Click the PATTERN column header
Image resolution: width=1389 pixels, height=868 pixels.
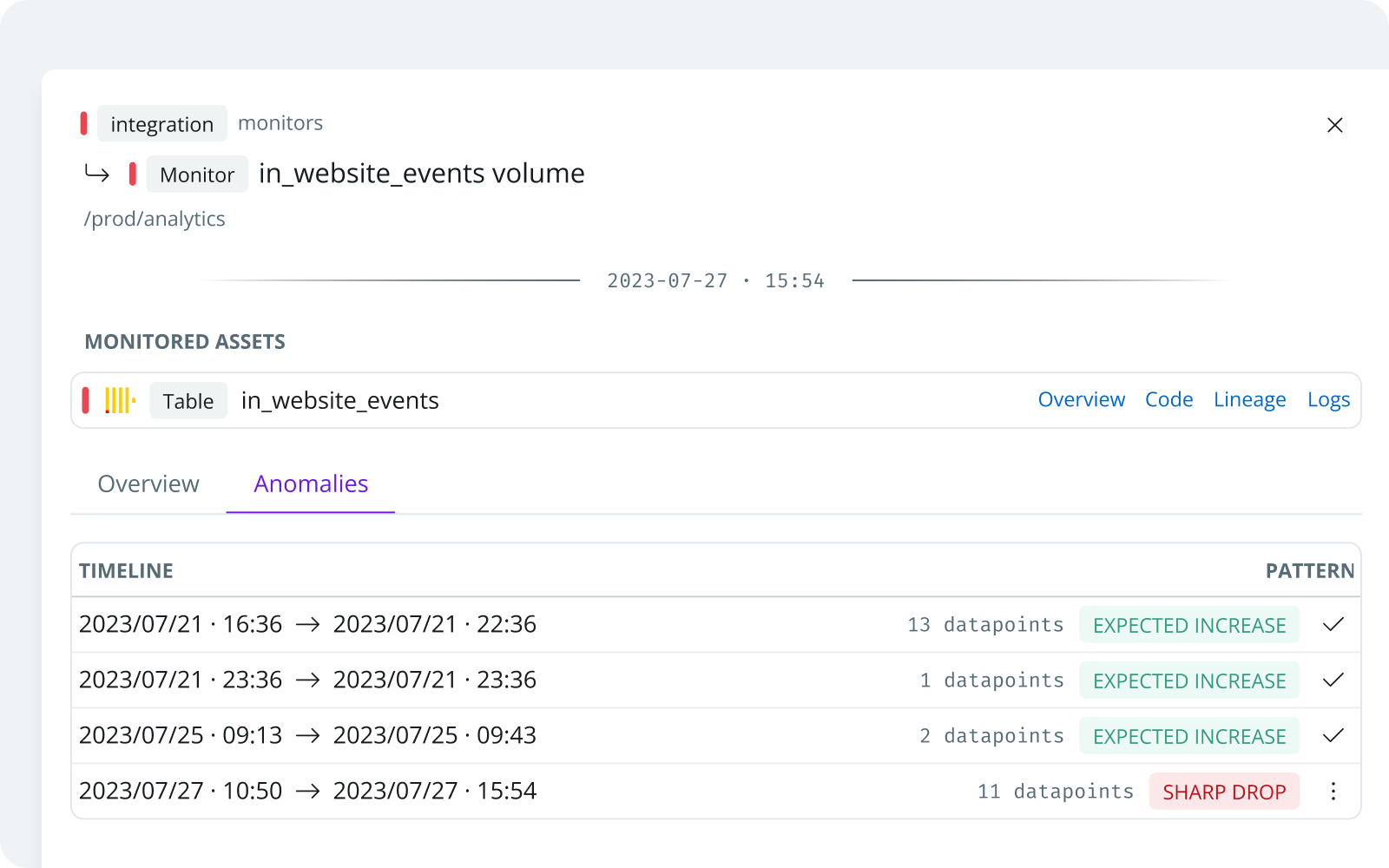[1310, 570]
